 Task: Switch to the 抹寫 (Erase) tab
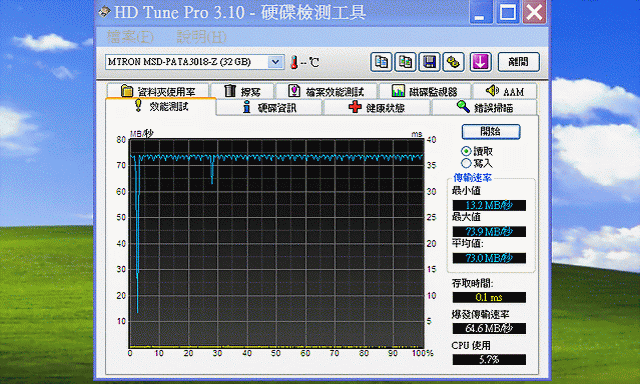pyautogui.click(x=242, y=91)
